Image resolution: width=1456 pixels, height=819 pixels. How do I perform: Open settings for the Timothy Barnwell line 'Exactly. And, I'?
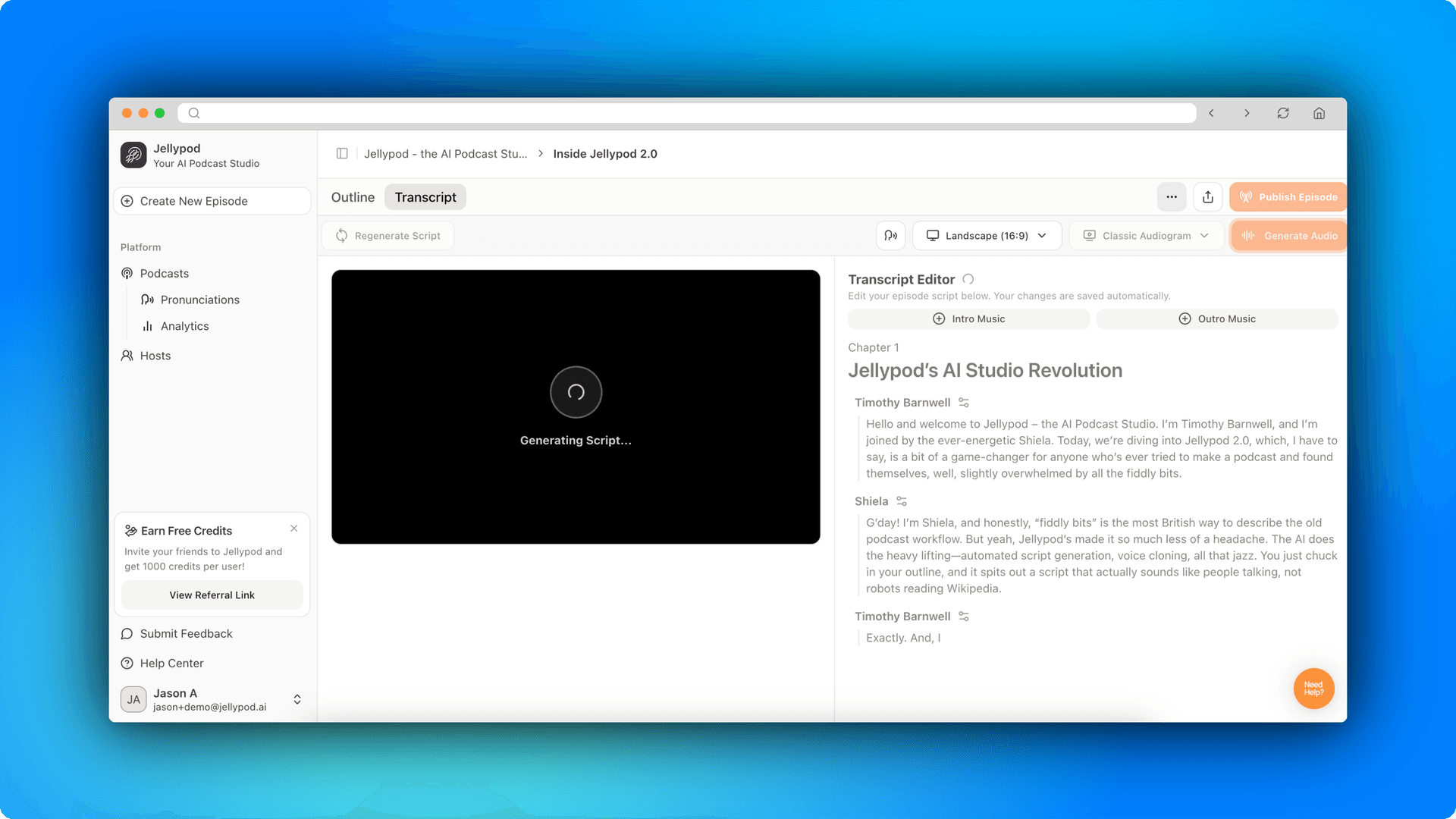coord(964,617)
